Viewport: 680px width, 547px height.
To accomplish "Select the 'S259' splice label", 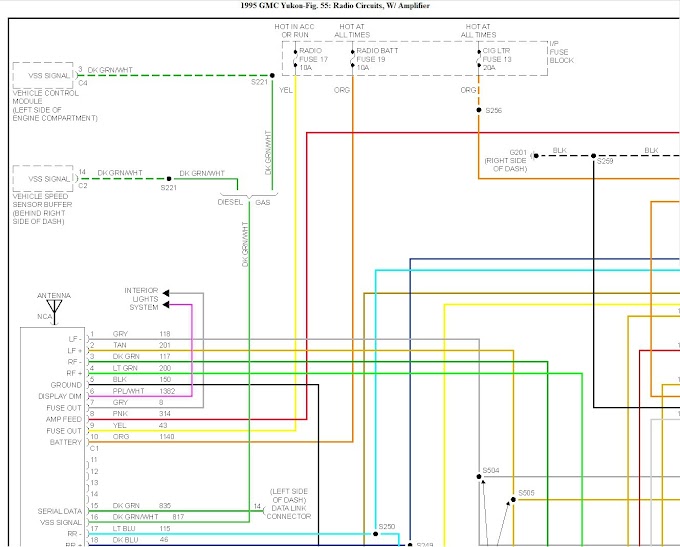I will 605,161.
